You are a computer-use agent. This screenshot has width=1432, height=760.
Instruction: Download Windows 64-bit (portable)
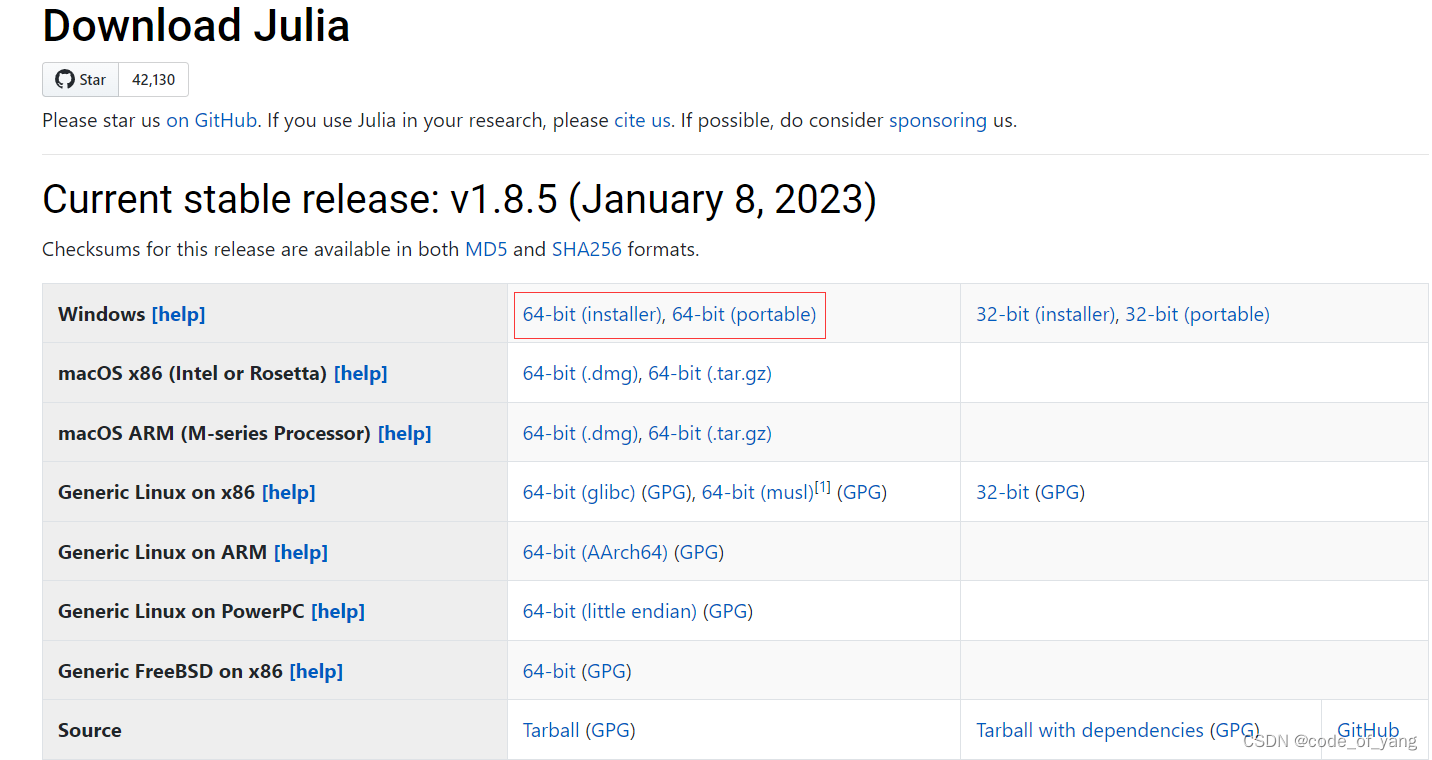tap(744, 314)
